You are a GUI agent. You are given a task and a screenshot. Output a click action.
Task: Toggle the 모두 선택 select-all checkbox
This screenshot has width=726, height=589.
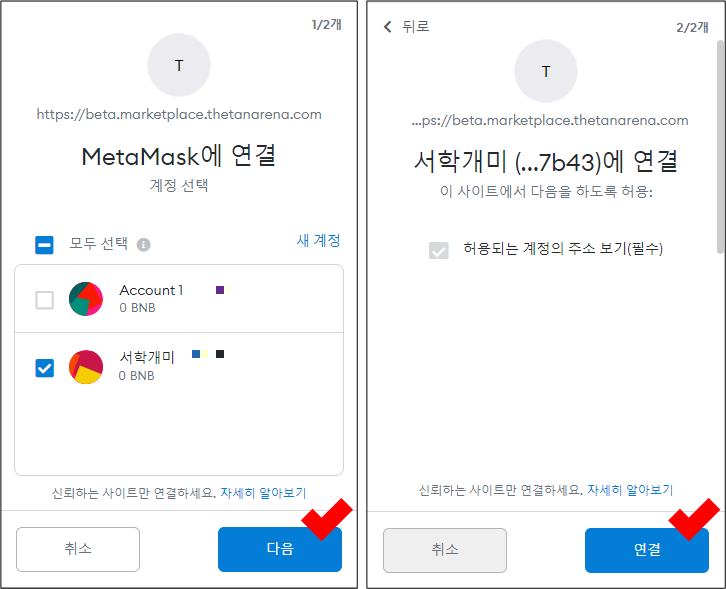pos(45,245)
